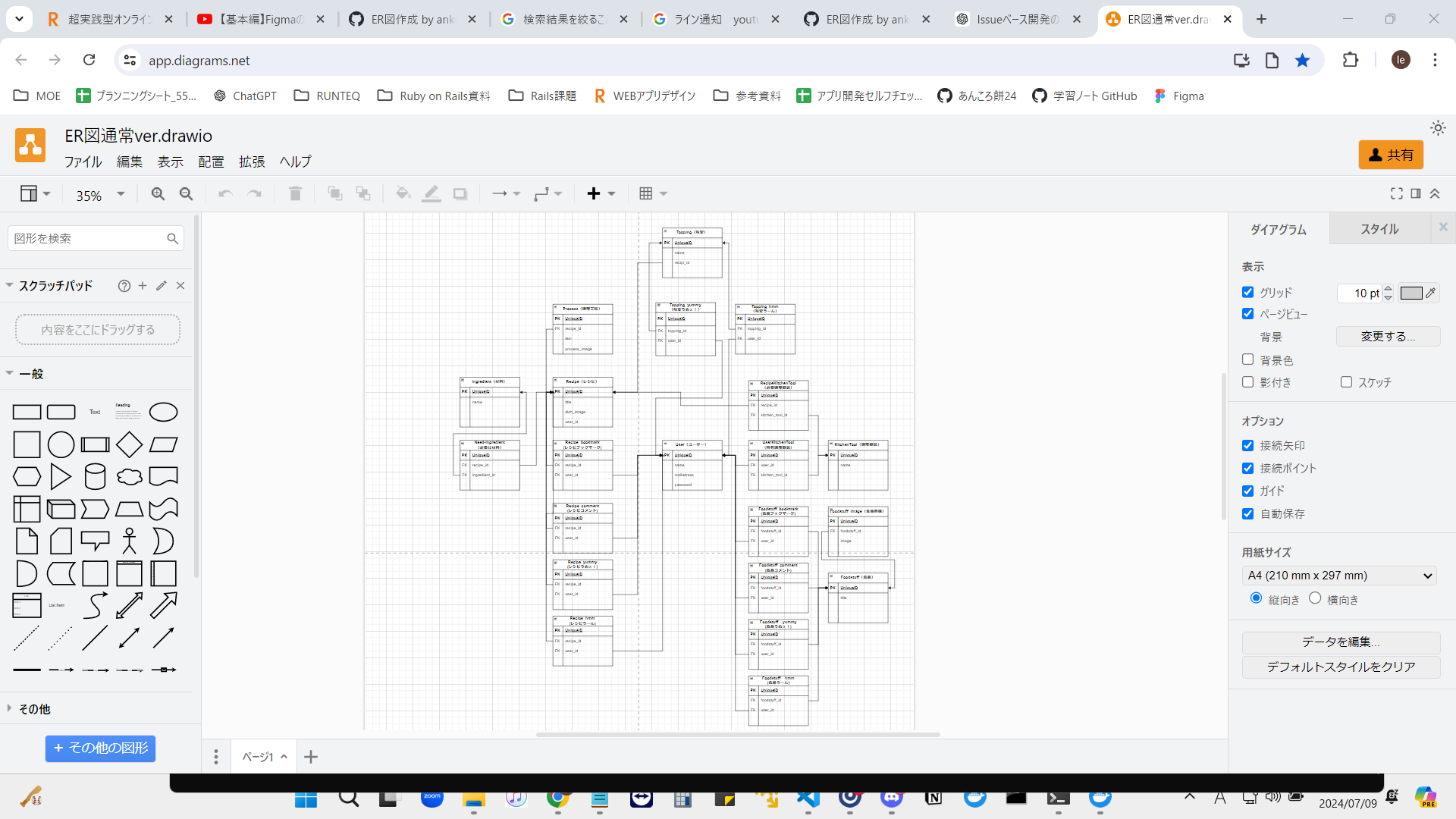The image size is (1456, 819).
Task: Click the その他の図形 button
Action: click(x=100, y=748)
